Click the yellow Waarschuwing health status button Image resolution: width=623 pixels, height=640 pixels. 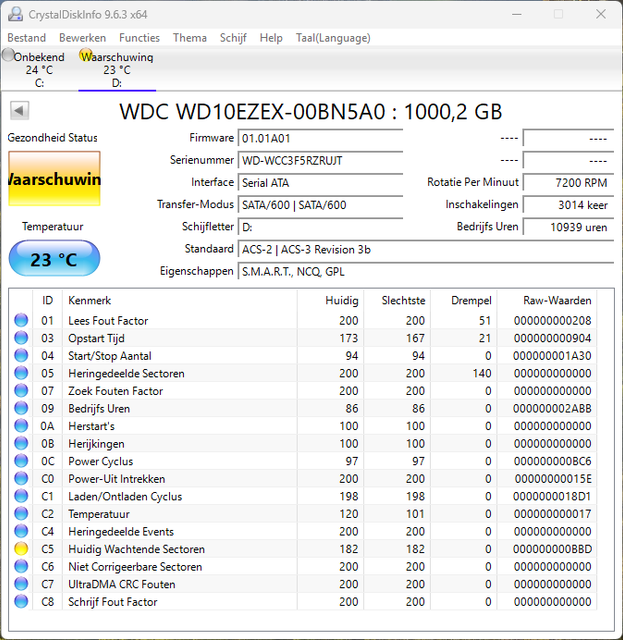[54, 179]
